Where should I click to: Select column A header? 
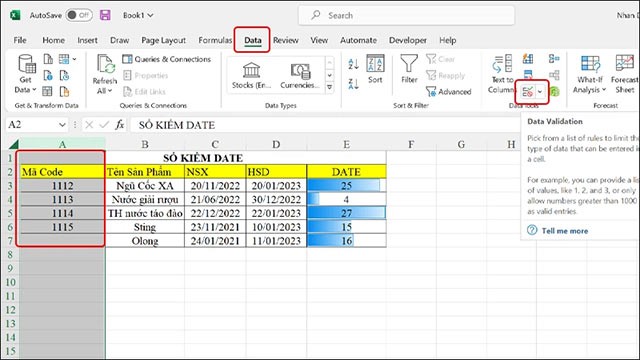pyautogui.click(x=62, y=144)
